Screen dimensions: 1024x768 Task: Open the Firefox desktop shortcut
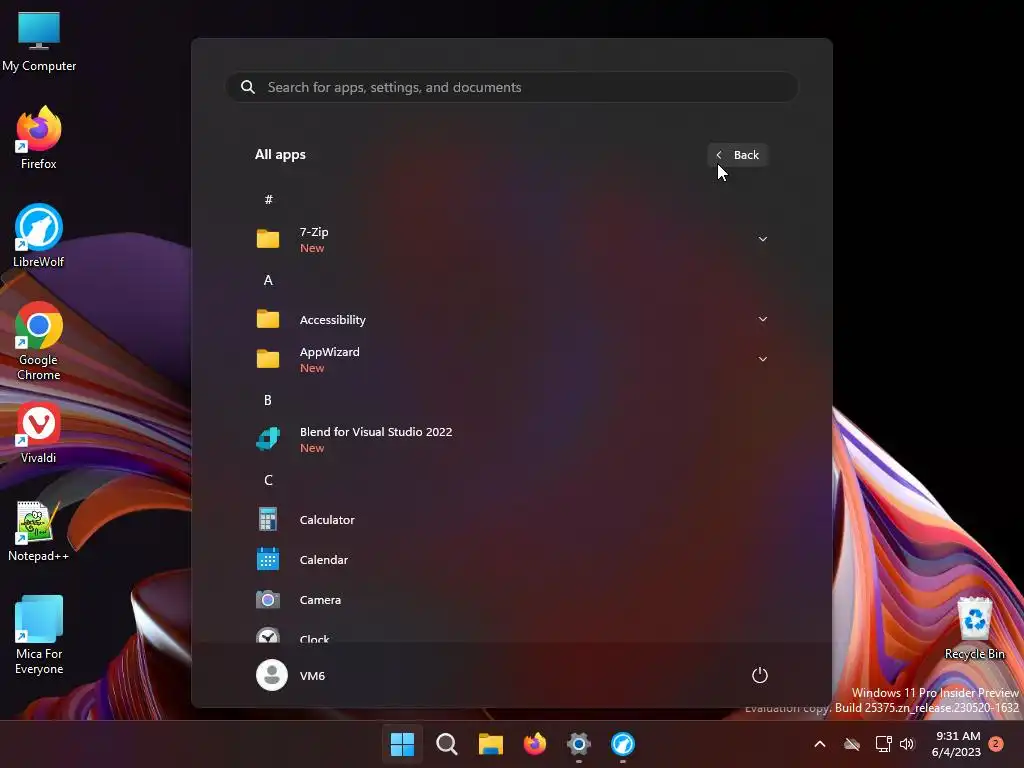[39, 138]
